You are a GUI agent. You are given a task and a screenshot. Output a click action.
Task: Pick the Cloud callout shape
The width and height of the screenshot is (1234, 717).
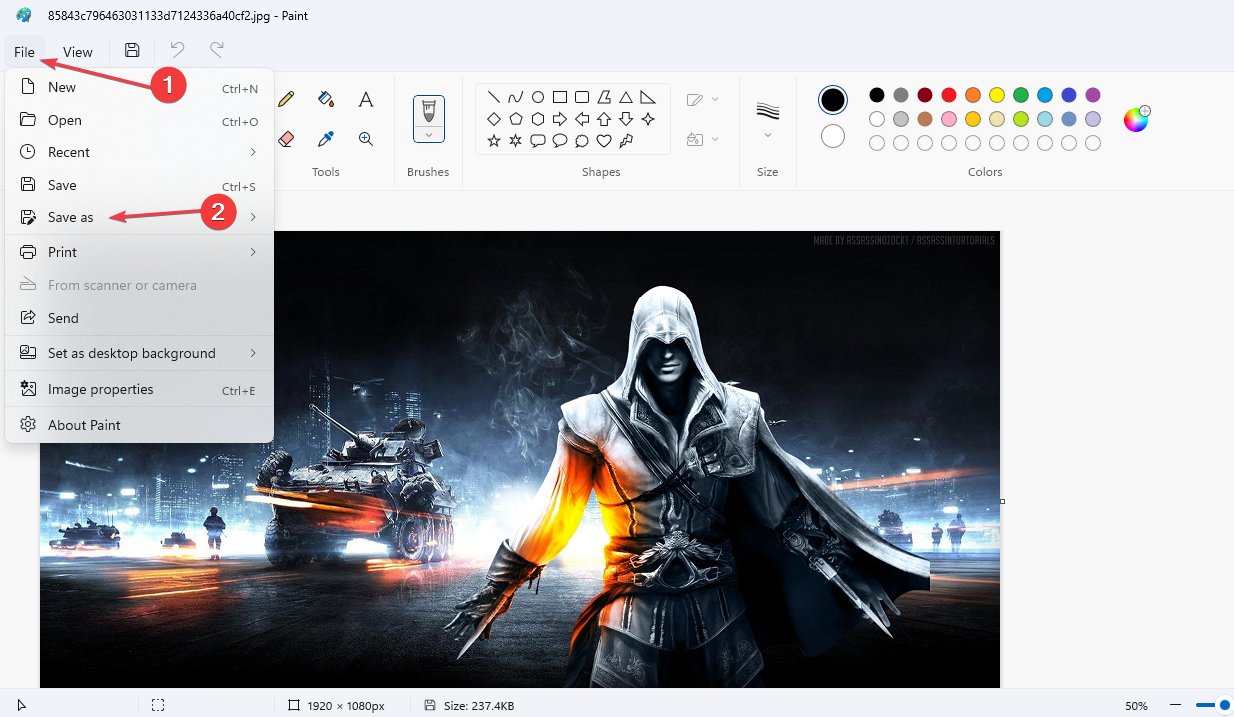click(x=582, y=141)
